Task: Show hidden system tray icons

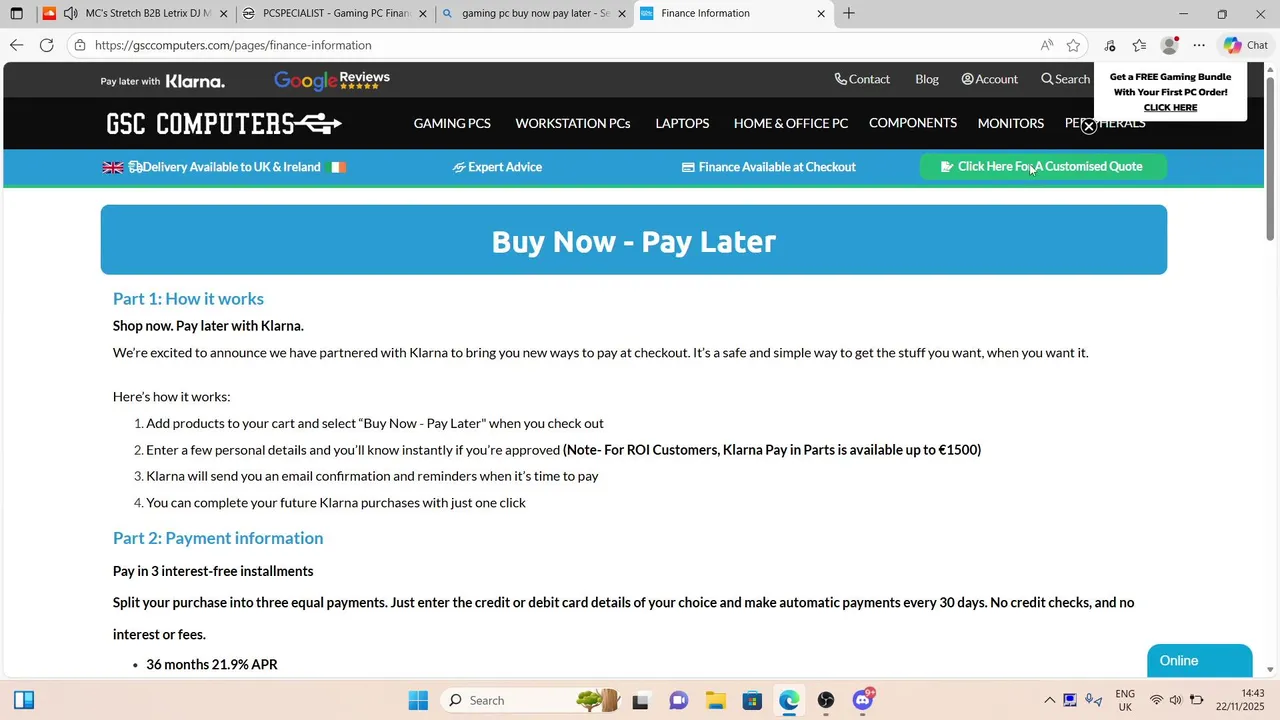Action: click(x=1049, y=700)
